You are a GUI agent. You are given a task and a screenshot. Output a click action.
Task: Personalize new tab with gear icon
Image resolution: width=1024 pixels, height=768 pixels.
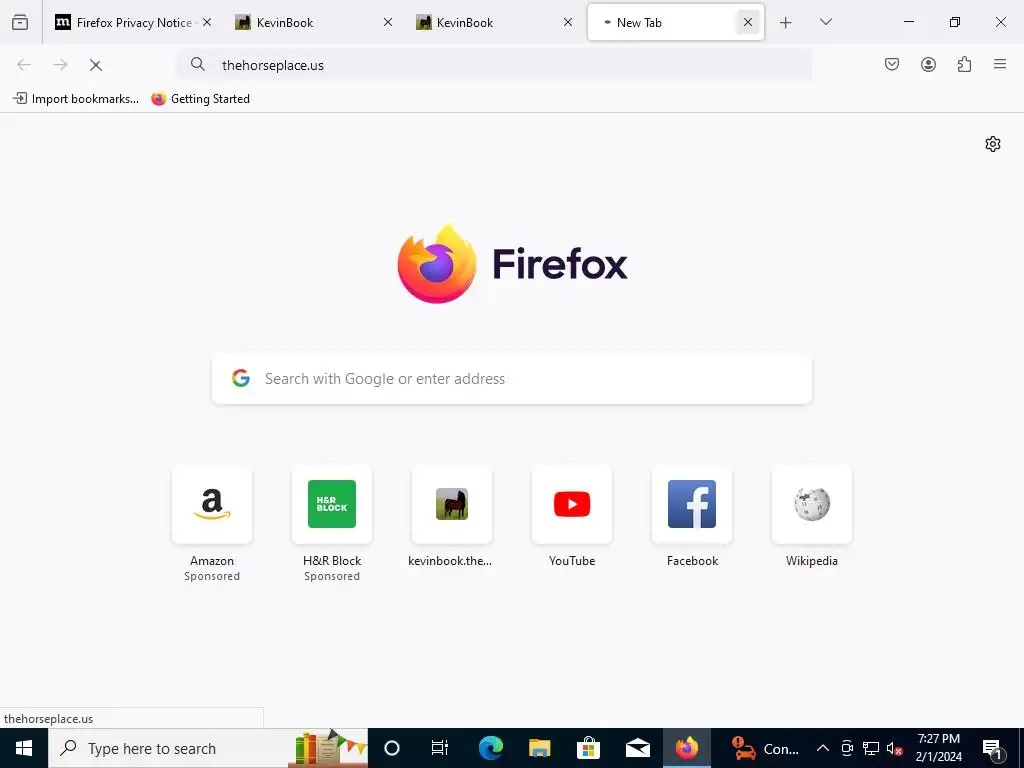[993, 144]
